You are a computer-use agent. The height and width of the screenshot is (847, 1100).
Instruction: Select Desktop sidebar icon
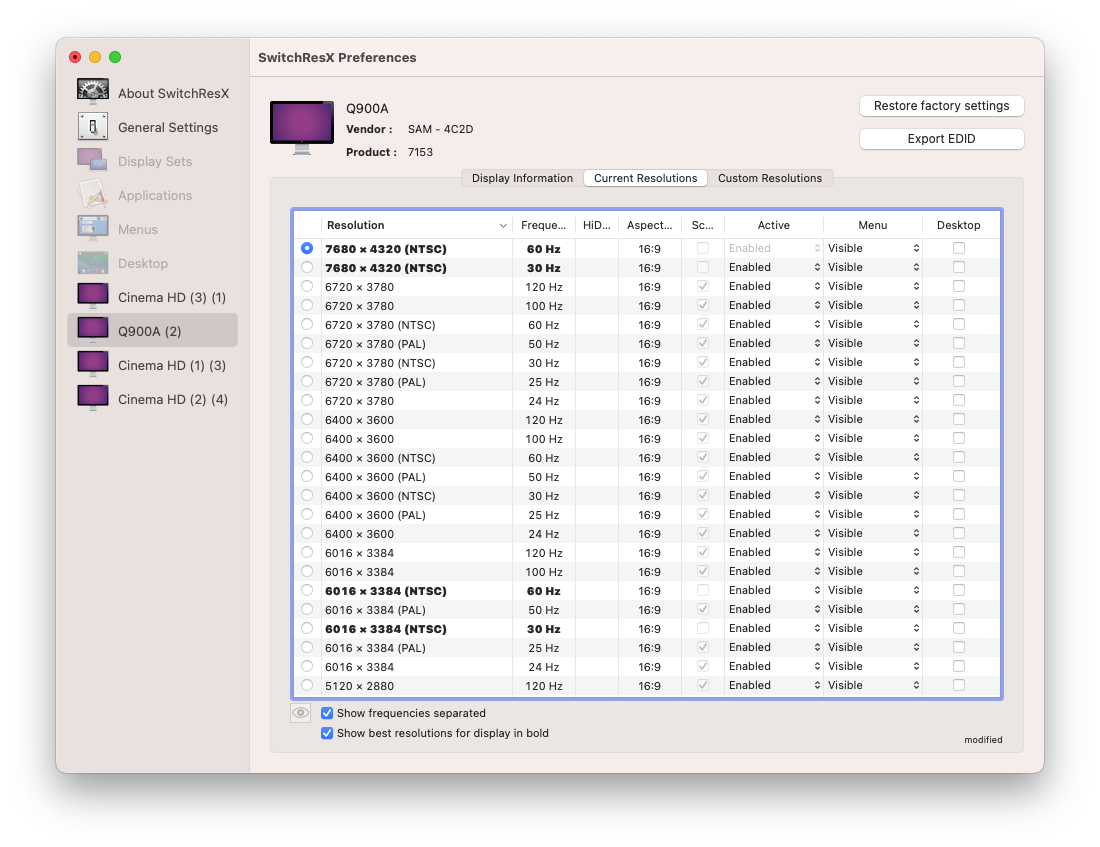point(93,262)
